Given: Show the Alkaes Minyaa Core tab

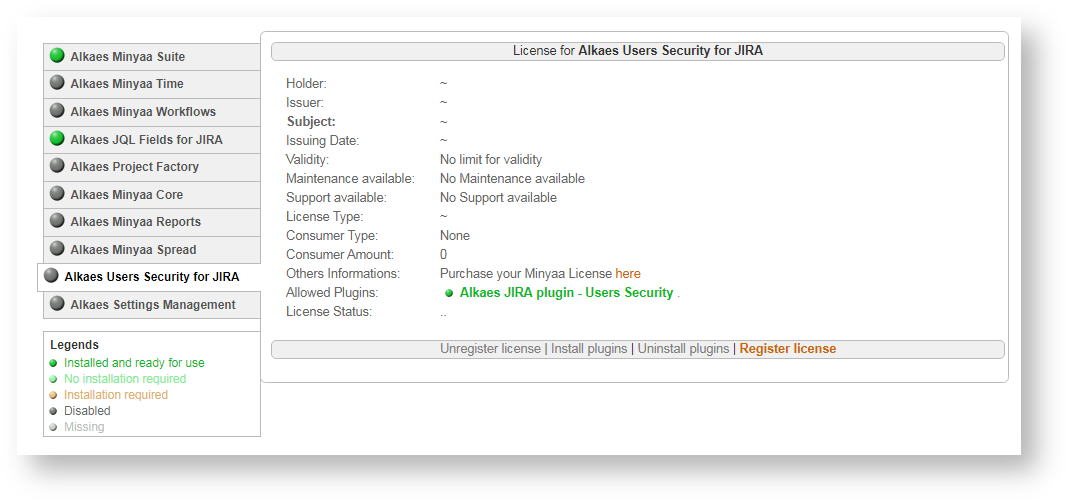Looking at the screenshot, I should pos(152,195).
